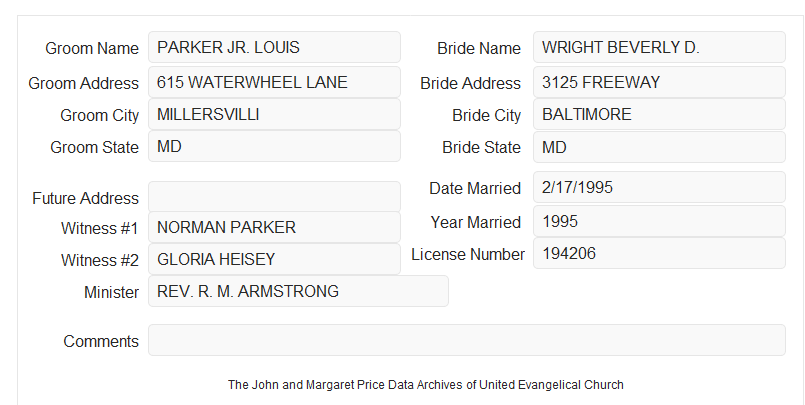Click the Year Married input

coord(659,221)
